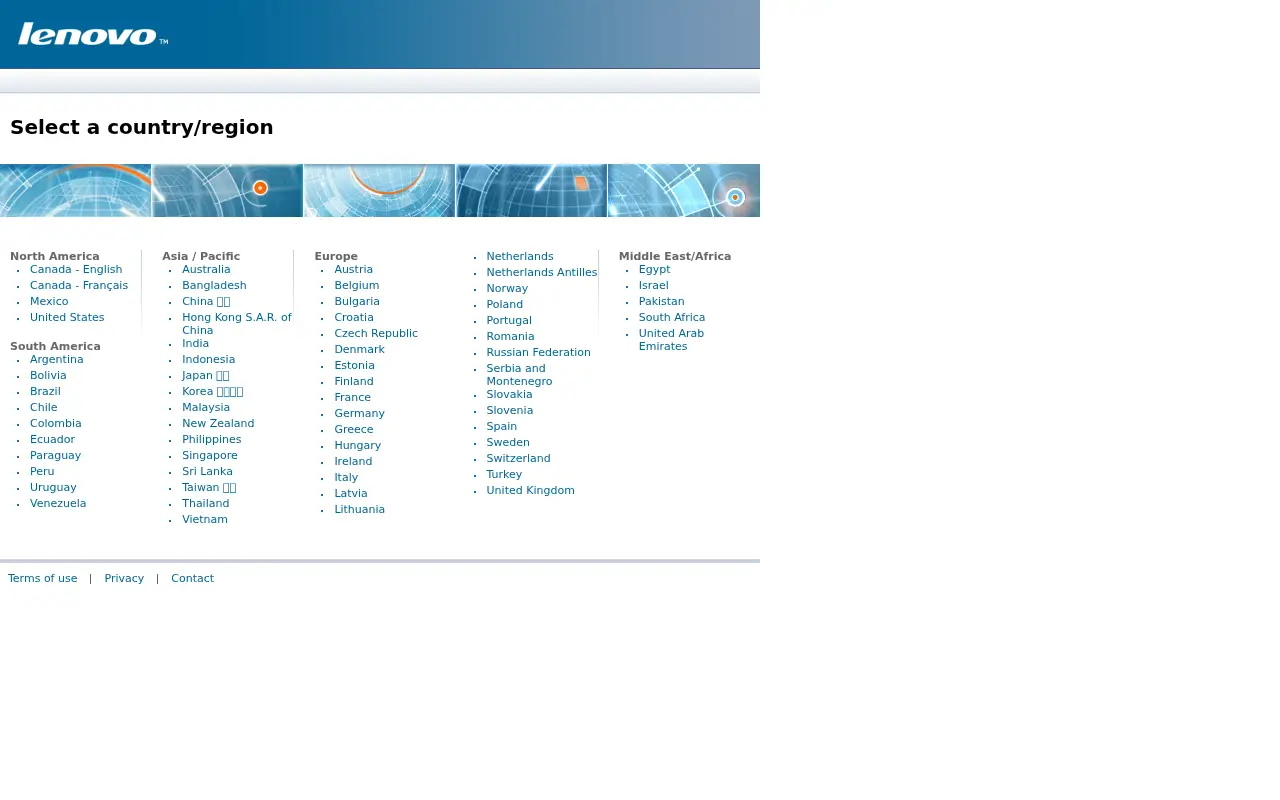Select Ireland

[x=353, y=461]
